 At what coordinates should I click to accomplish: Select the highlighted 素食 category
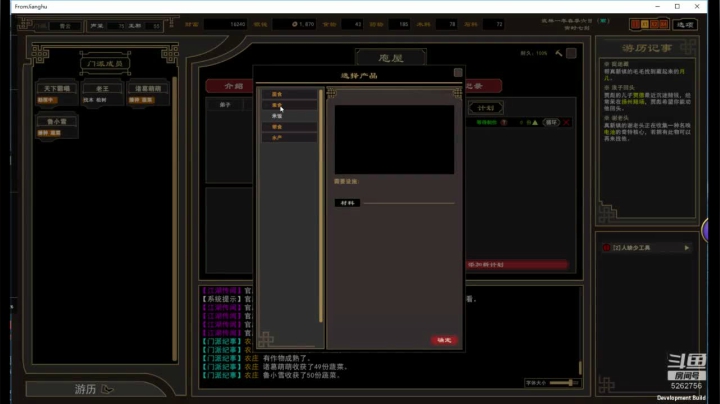pos(289,105)
